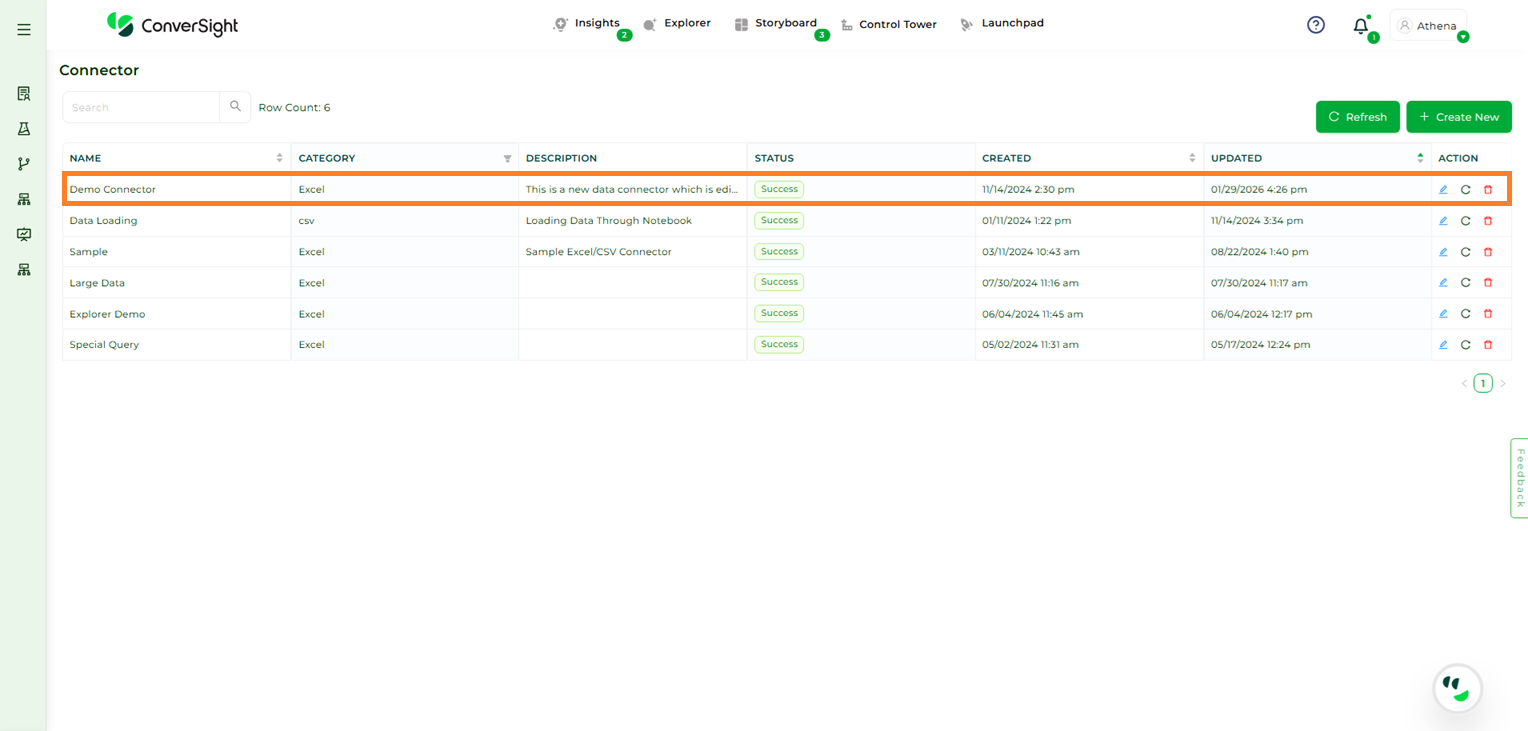Go to the Insights tab

(x=596, y=23)
